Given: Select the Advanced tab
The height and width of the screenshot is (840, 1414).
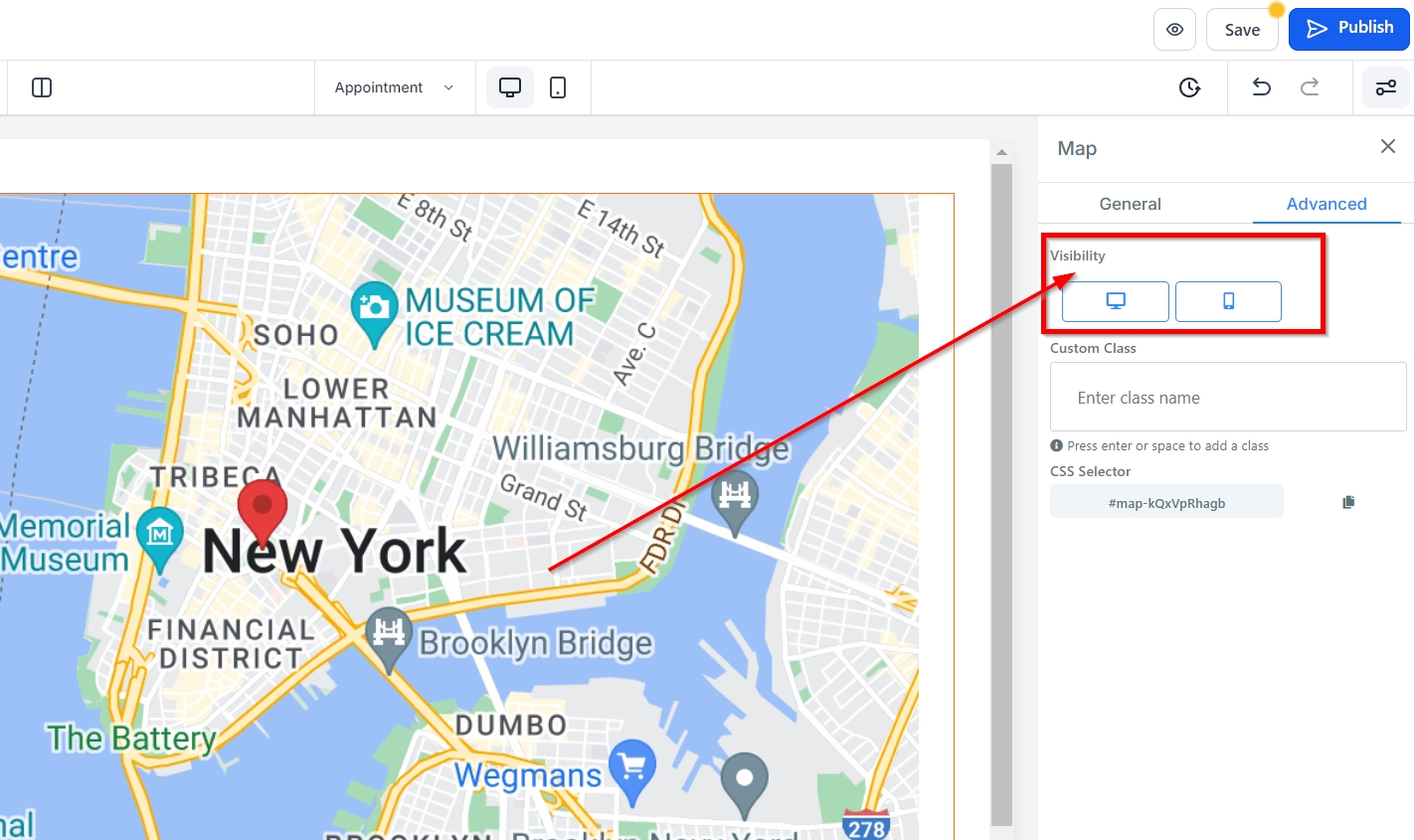Looking at the screenshot, I should [1326, 204].
